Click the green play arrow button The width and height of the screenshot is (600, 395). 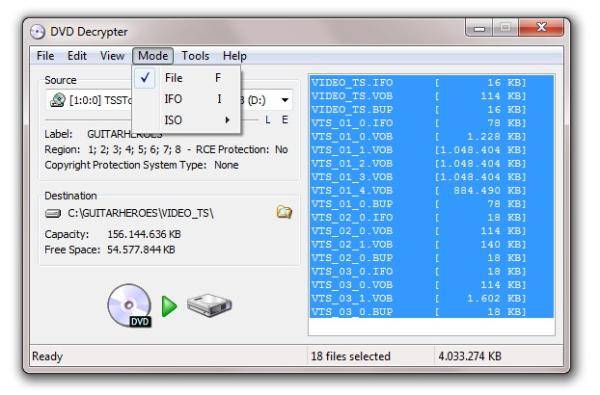pyautogui.click(x=169, y=306)
